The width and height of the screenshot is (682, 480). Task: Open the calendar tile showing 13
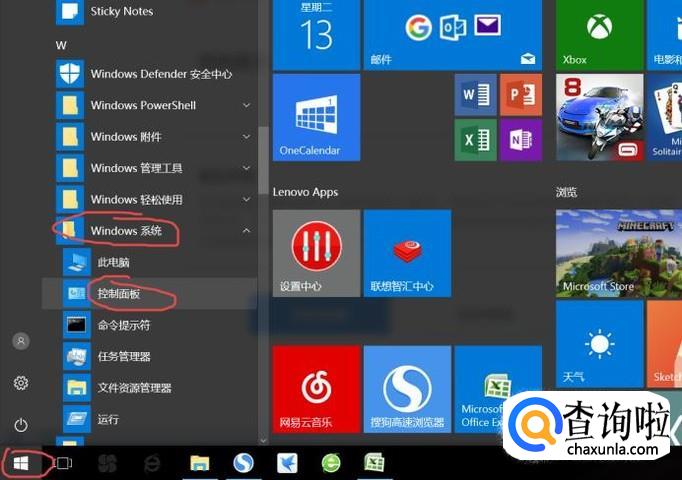[317, 35]
